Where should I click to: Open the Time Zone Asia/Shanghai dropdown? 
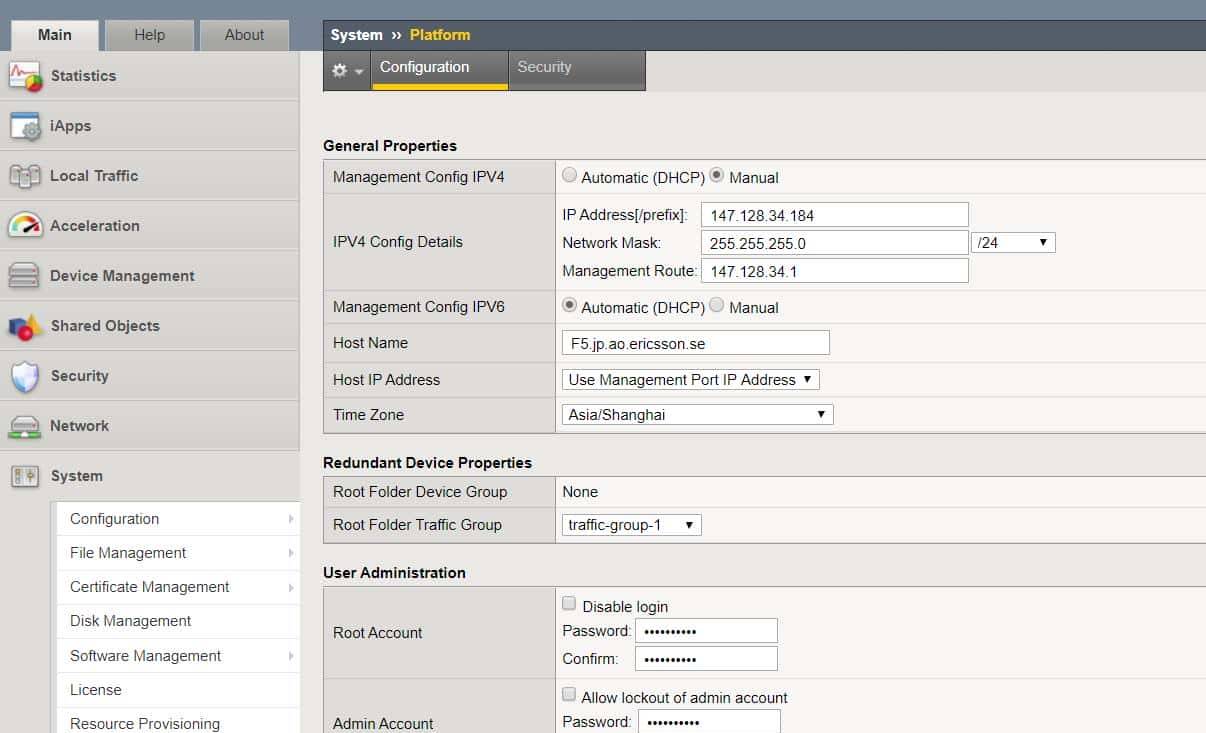697,414
